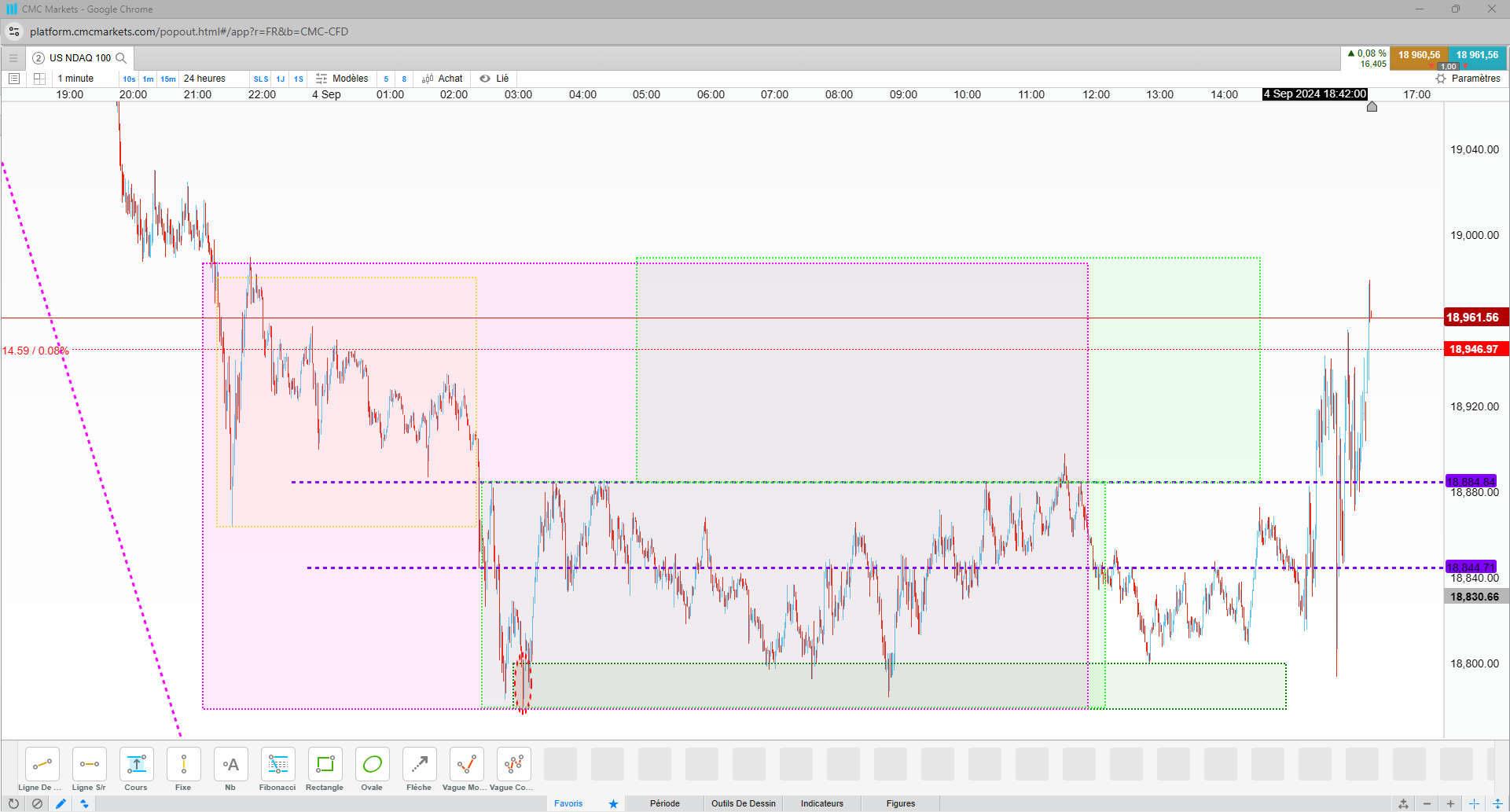Zoom in the chart with plus
Viewport: 1510px width, 812px height.
[1450, 803]
